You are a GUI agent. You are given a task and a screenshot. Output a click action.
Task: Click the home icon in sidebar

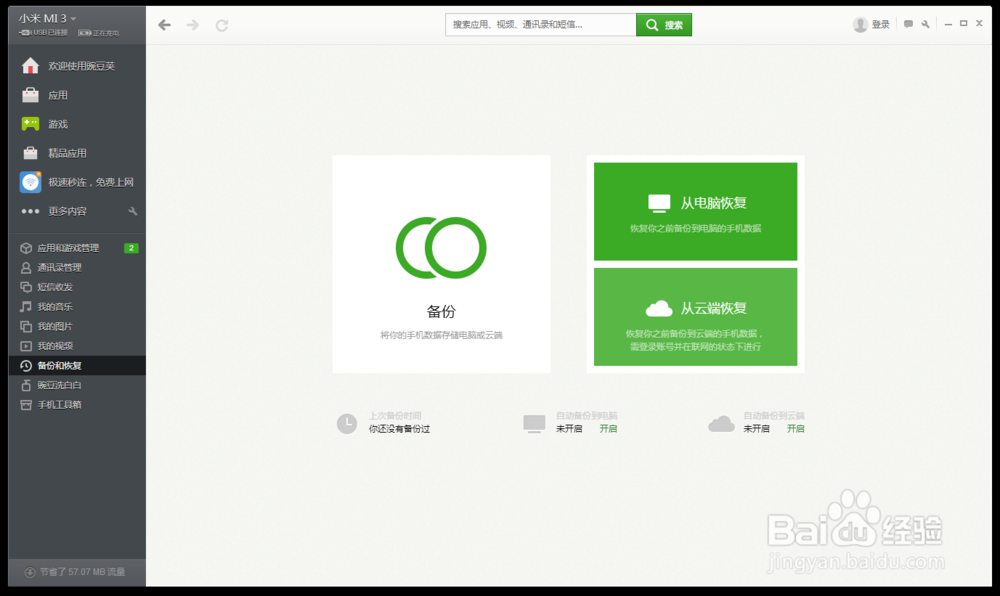pos(30,66)
